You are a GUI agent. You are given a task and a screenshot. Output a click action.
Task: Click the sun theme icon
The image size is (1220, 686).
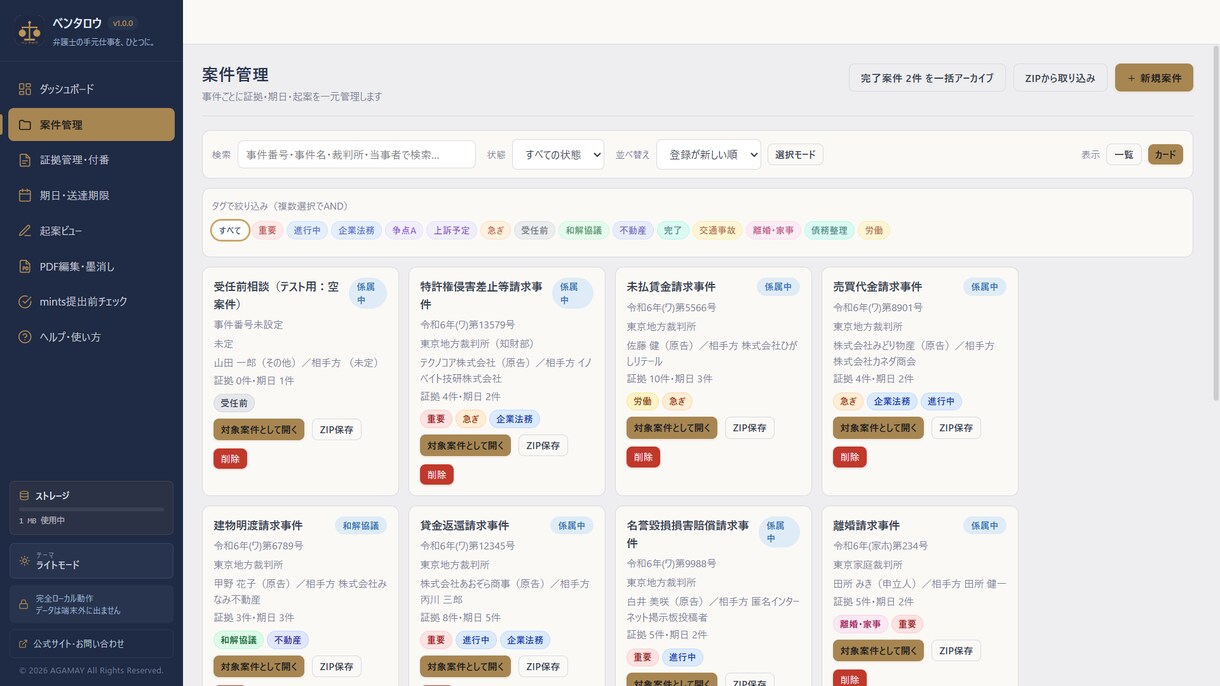coord(25,561)
